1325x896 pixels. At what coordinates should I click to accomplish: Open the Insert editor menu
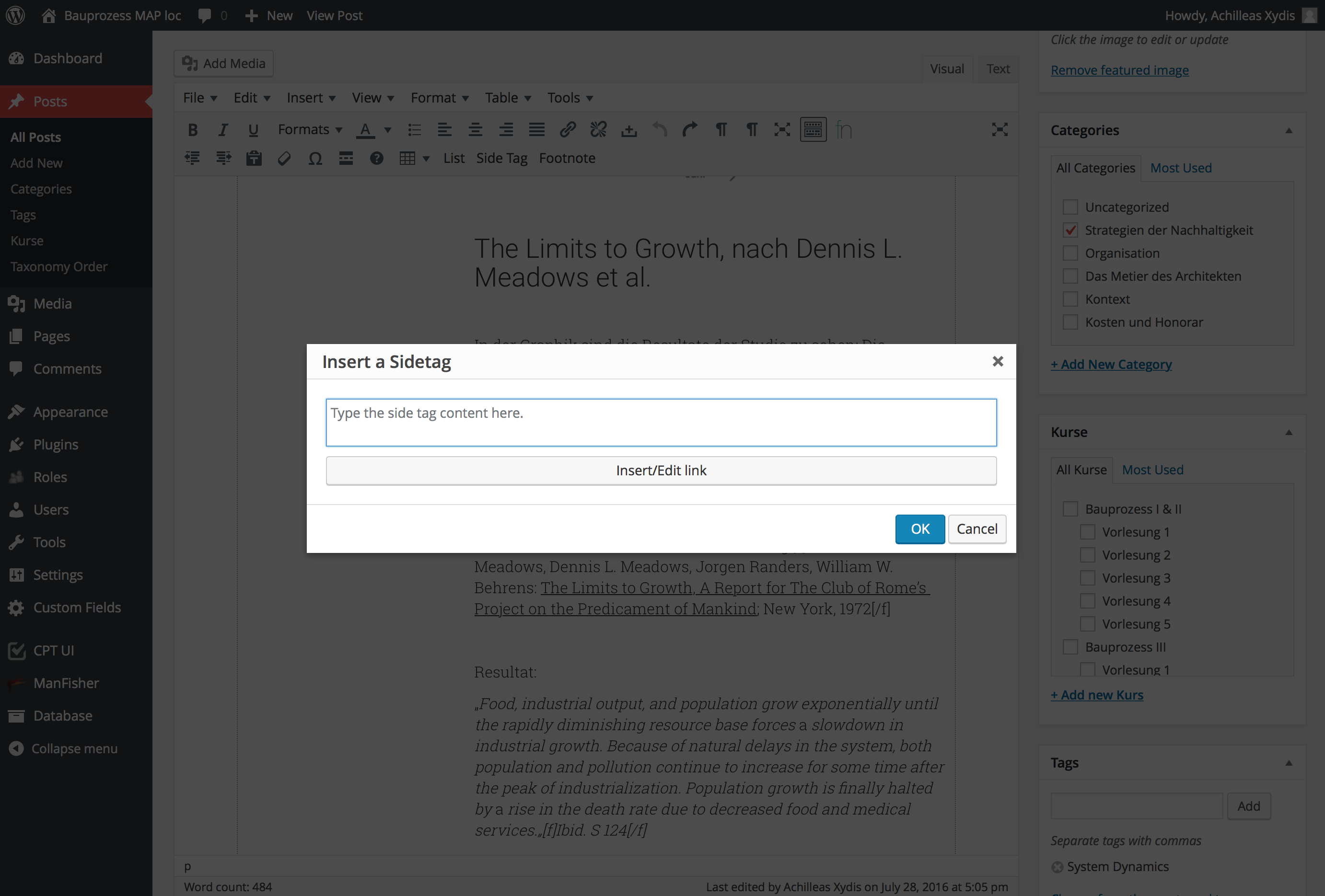311,98
